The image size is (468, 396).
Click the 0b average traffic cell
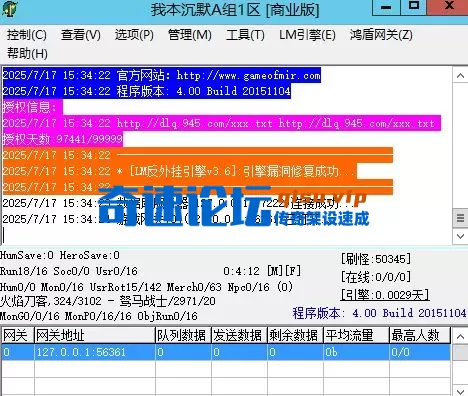(356, 352)
